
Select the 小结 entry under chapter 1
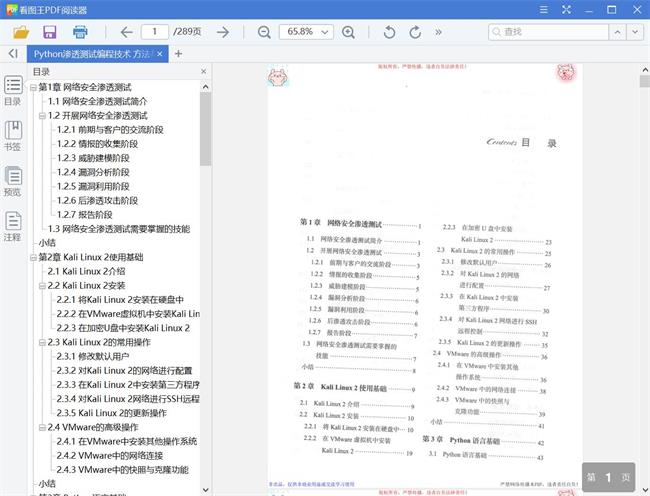click(47, 243)
